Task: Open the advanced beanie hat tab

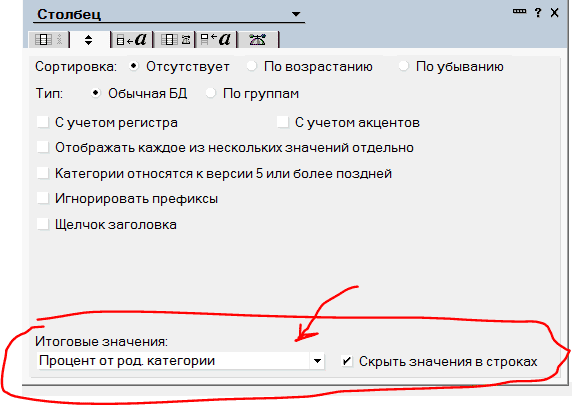Action: tap(258, 39)
